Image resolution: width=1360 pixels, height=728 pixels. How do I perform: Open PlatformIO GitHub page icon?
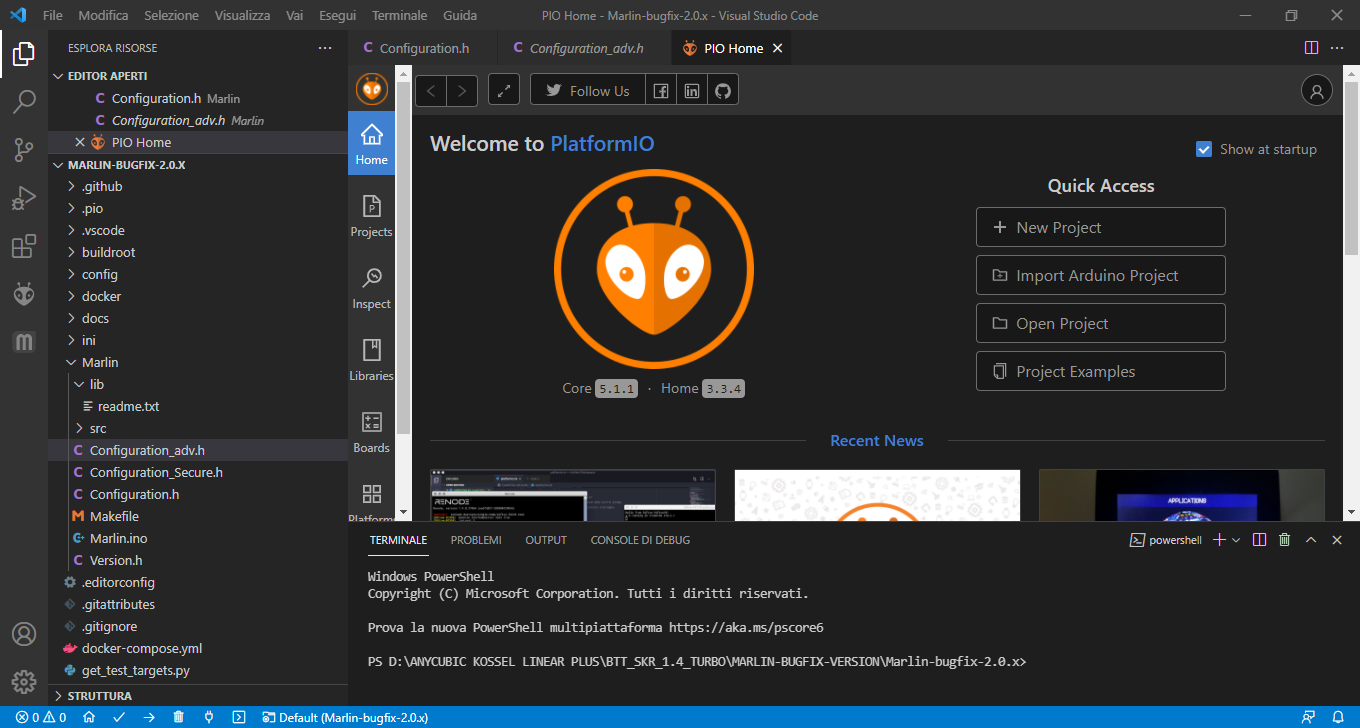pos(723,90)
